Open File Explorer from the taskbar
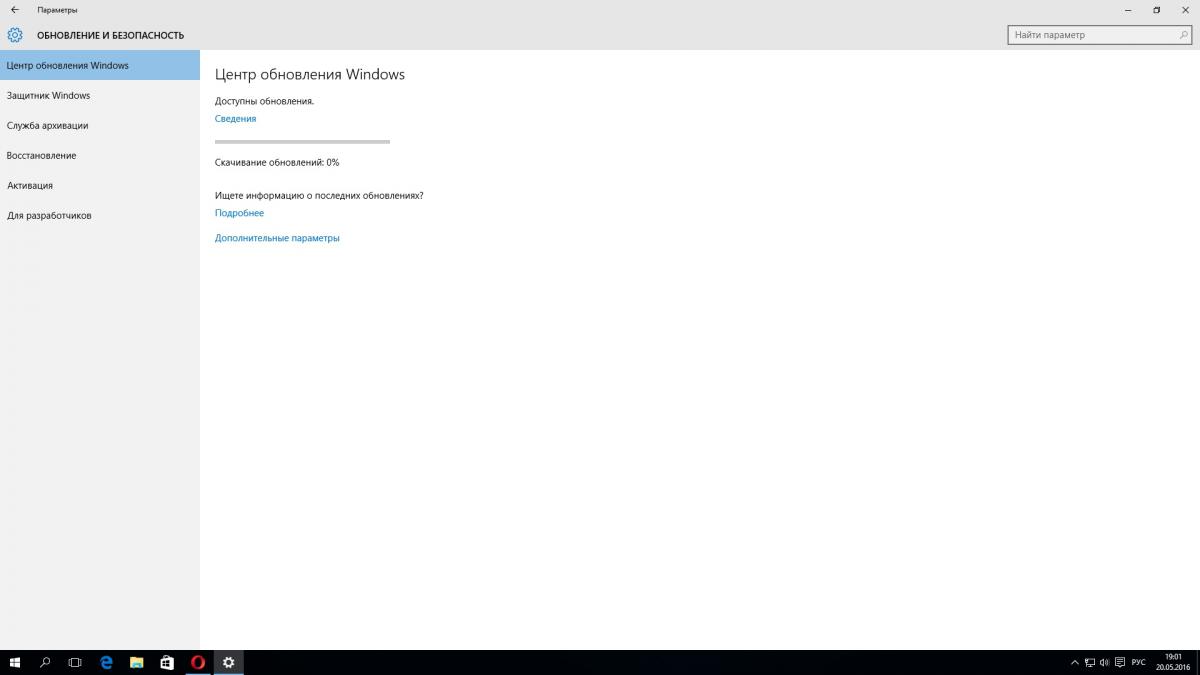Image resolution: width=1200 pixels, height=675 pixels. pyautogui.click(x=137, y=662)
